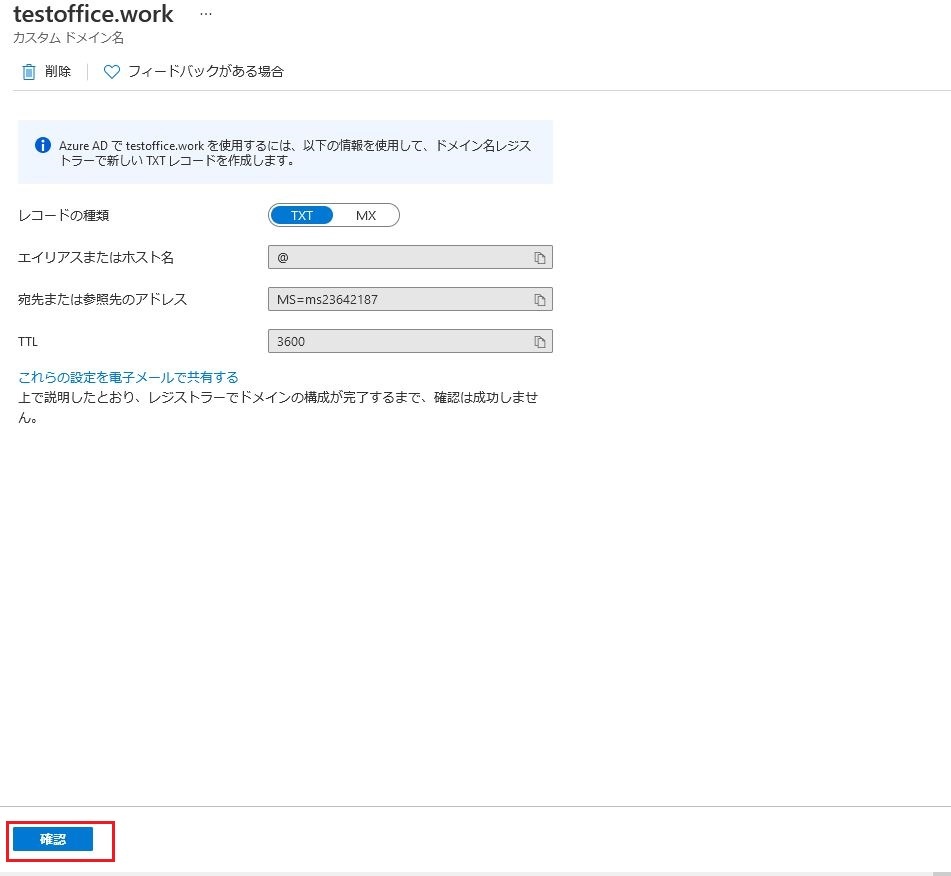
Task: Click the TTL label
Action: (28, 342)
